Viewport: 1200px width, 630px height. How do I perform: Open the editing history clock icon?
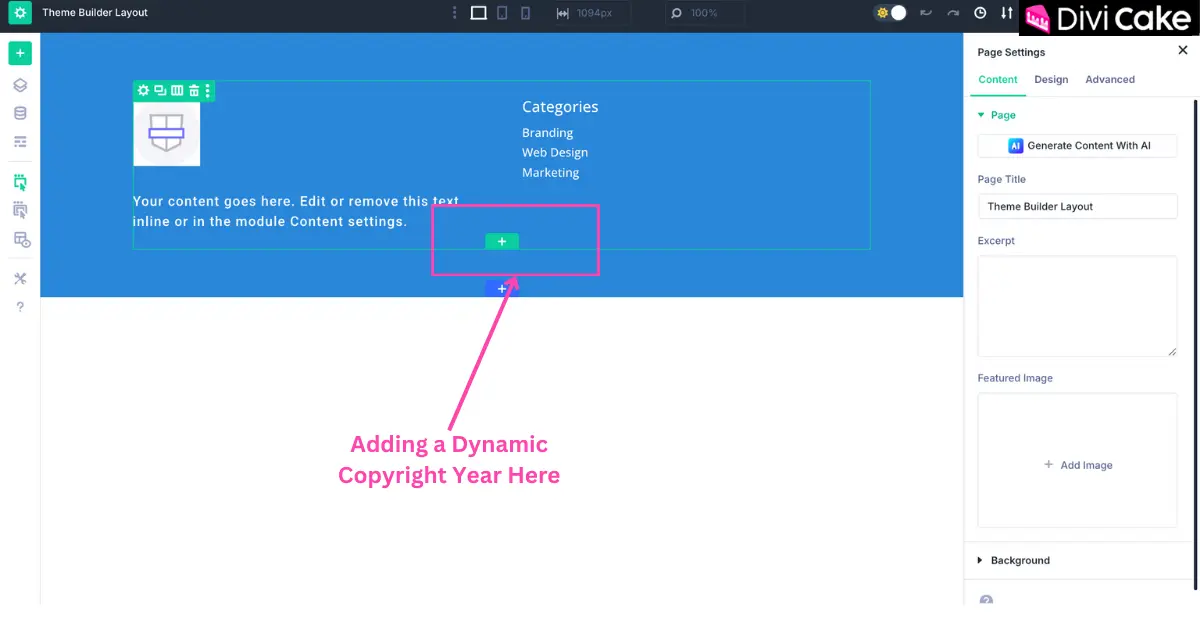(x=980, y=13)
